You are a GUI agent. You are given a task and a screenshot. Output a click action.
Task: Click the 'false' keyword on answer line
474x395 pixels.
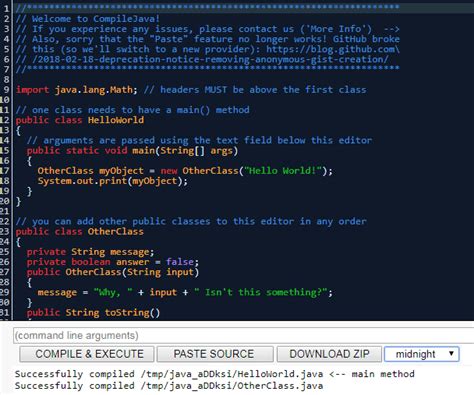(x=180, y=262)
